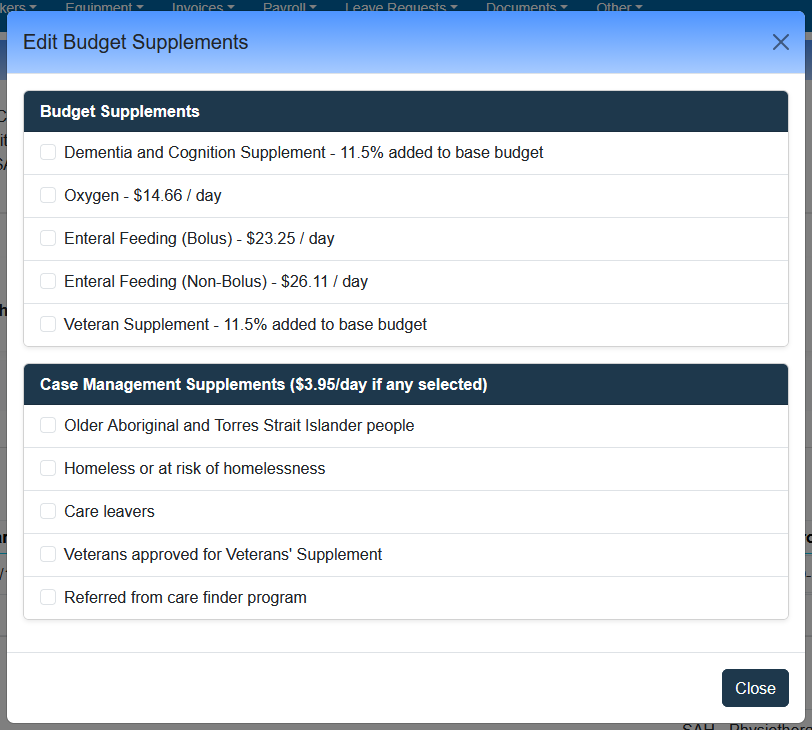Check Older Aboriginal and Torres Strait Islander people
Image resolution: width=812 pixels, height=730 pixels.
coord(48,425)
